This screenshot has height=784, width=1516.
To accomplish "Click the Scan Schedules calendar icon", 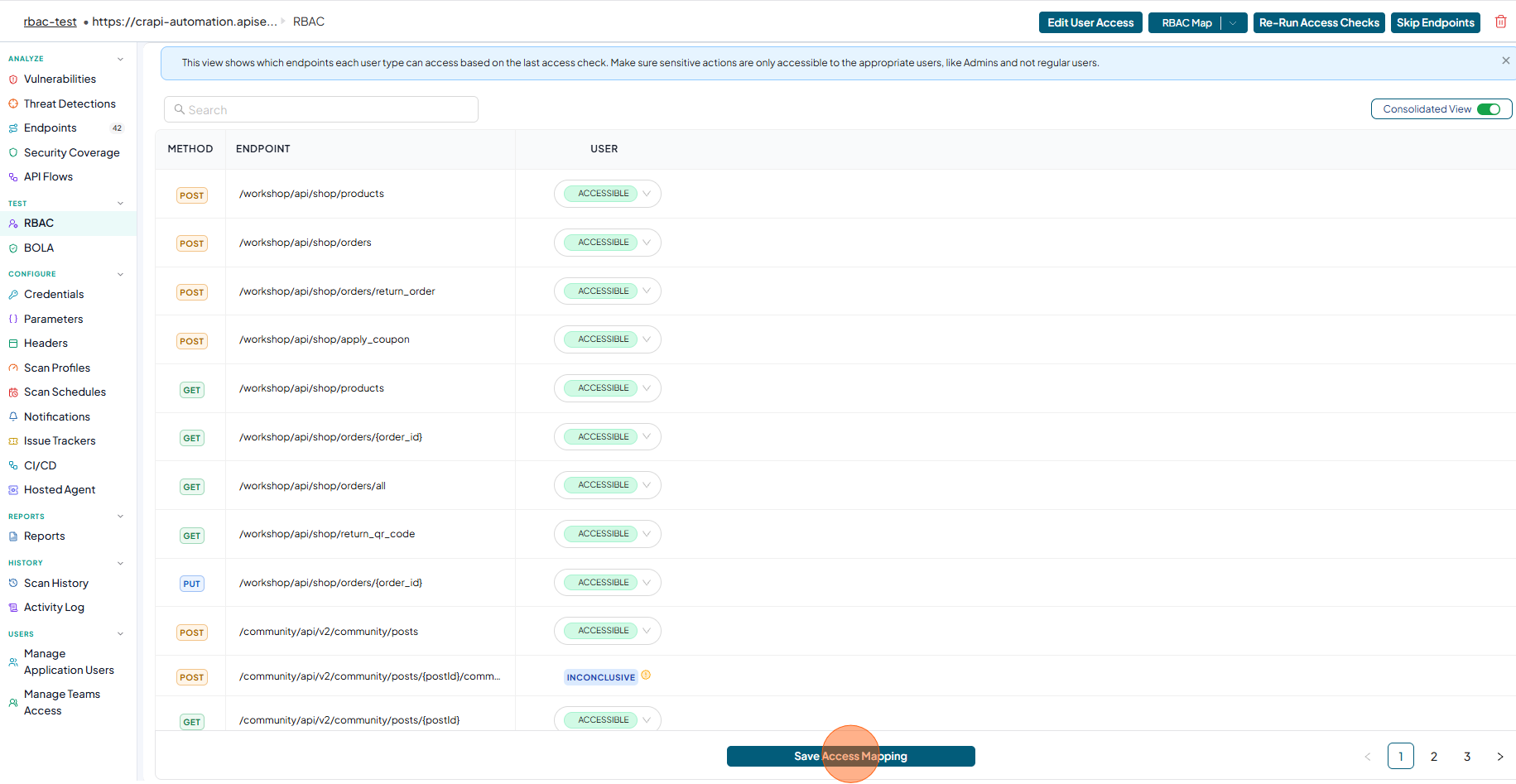I will tap(13, 392).
